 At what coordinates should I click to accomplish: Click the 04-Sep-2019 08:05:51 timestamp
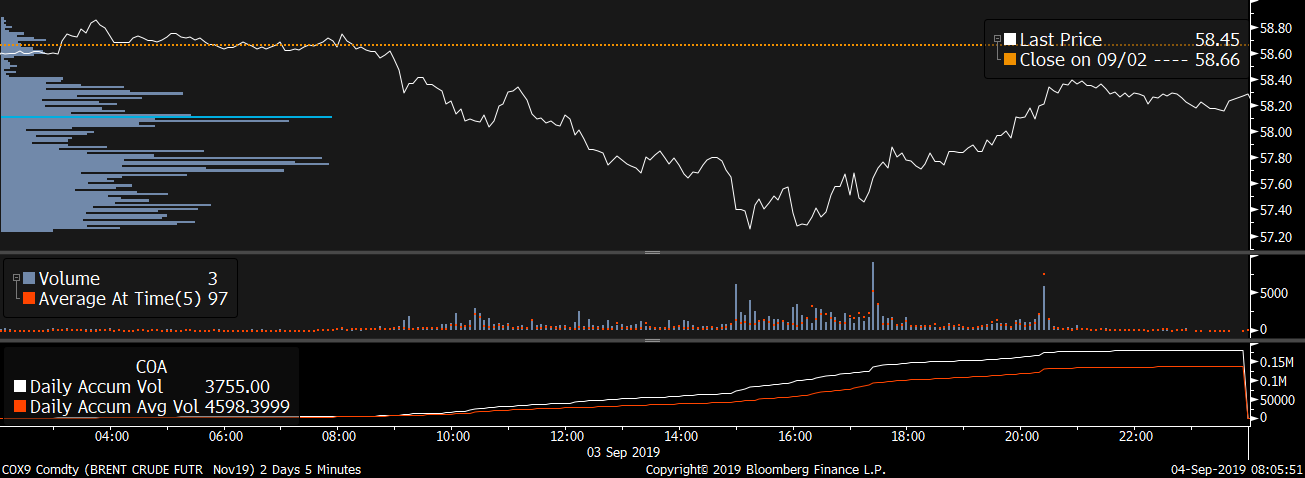(1236, 469)
